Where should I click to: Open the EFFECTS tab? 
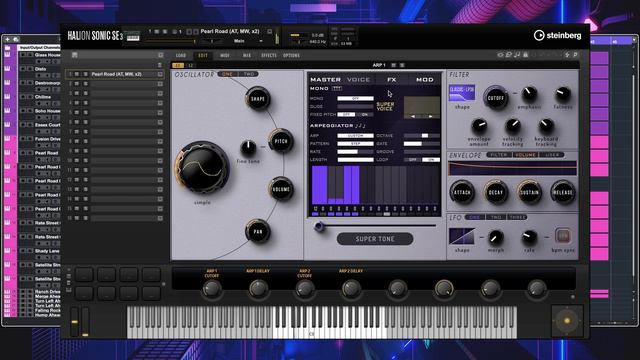(x=269, y=55)
